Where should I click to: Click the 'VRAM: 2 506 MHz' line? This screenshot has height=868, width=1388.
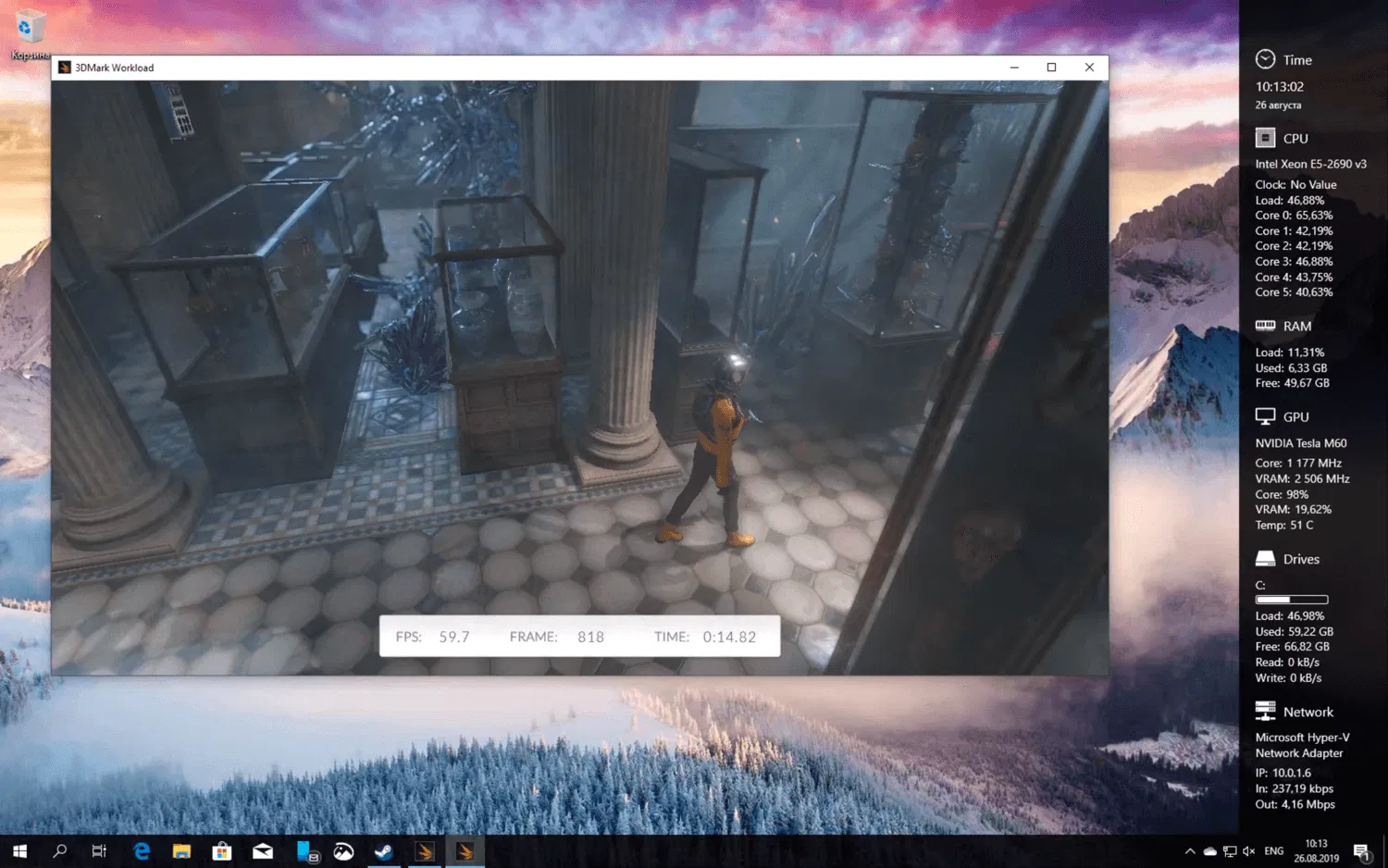(1302, 478)
